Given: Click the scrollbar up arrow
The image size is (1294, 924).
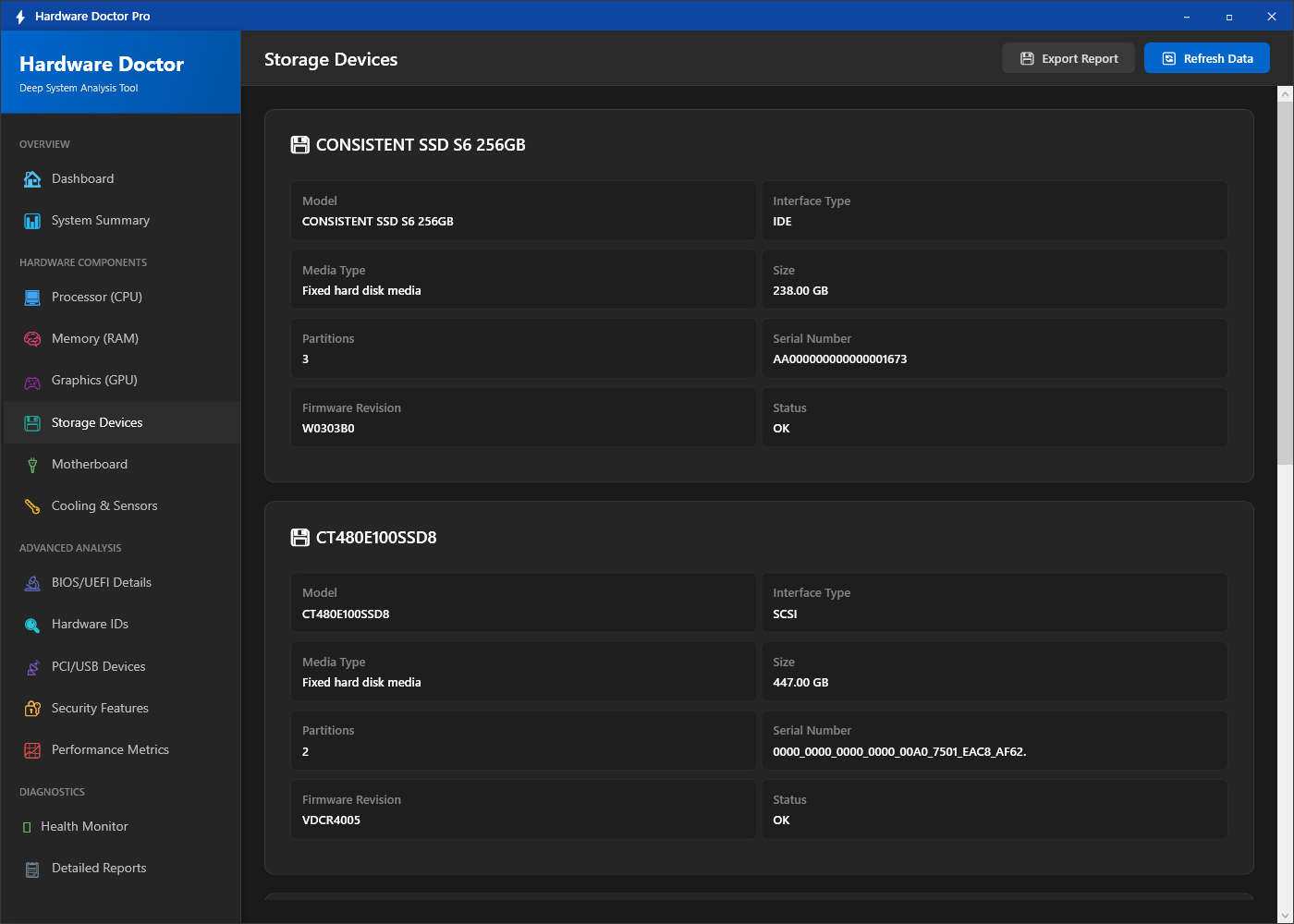Looking at the screenshot, I should pos(1286,93).
